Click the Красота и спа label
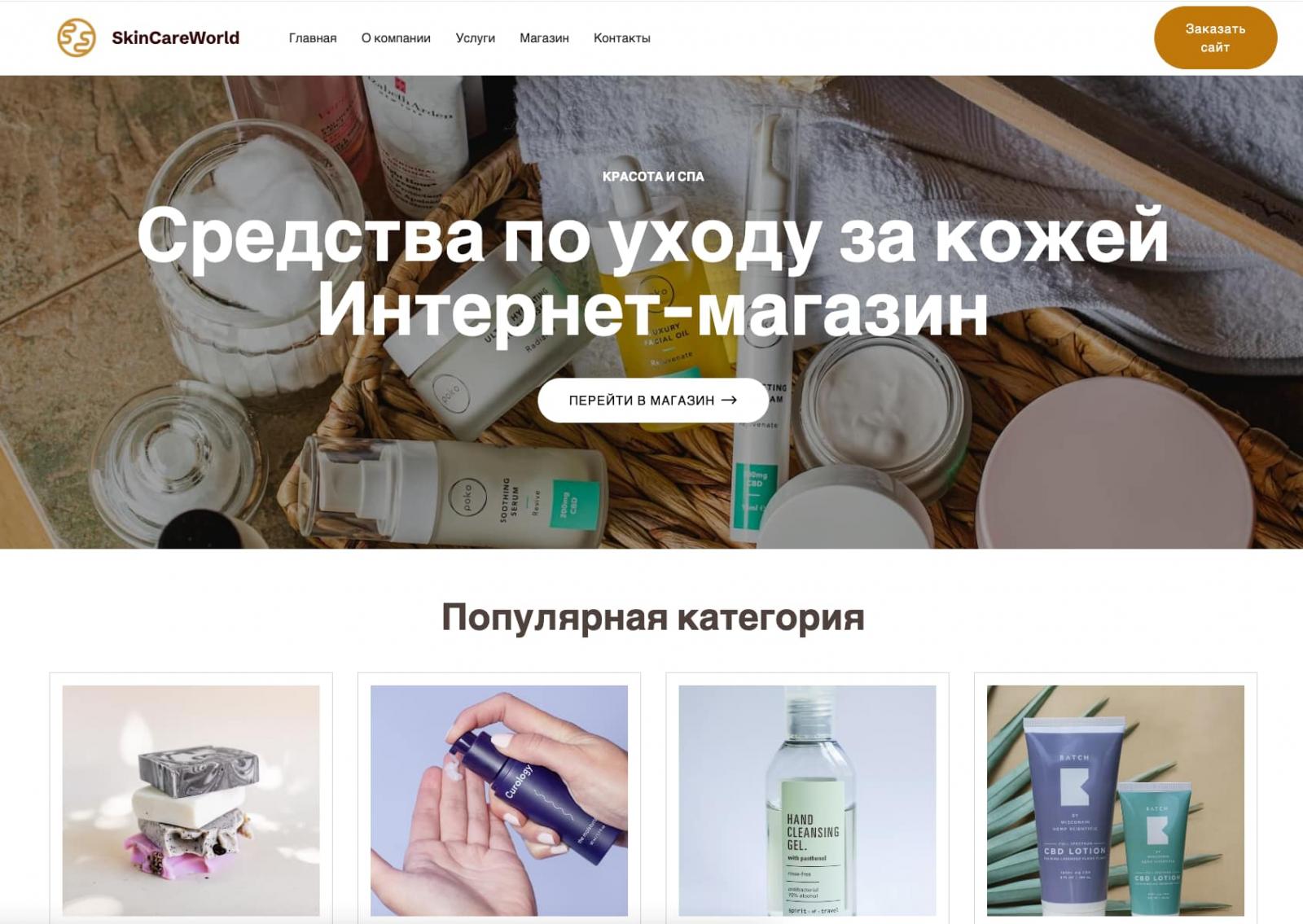Image resolution: width=1303 pixels, height=924 pixels. pyautogui.click(x=653, y=177)
